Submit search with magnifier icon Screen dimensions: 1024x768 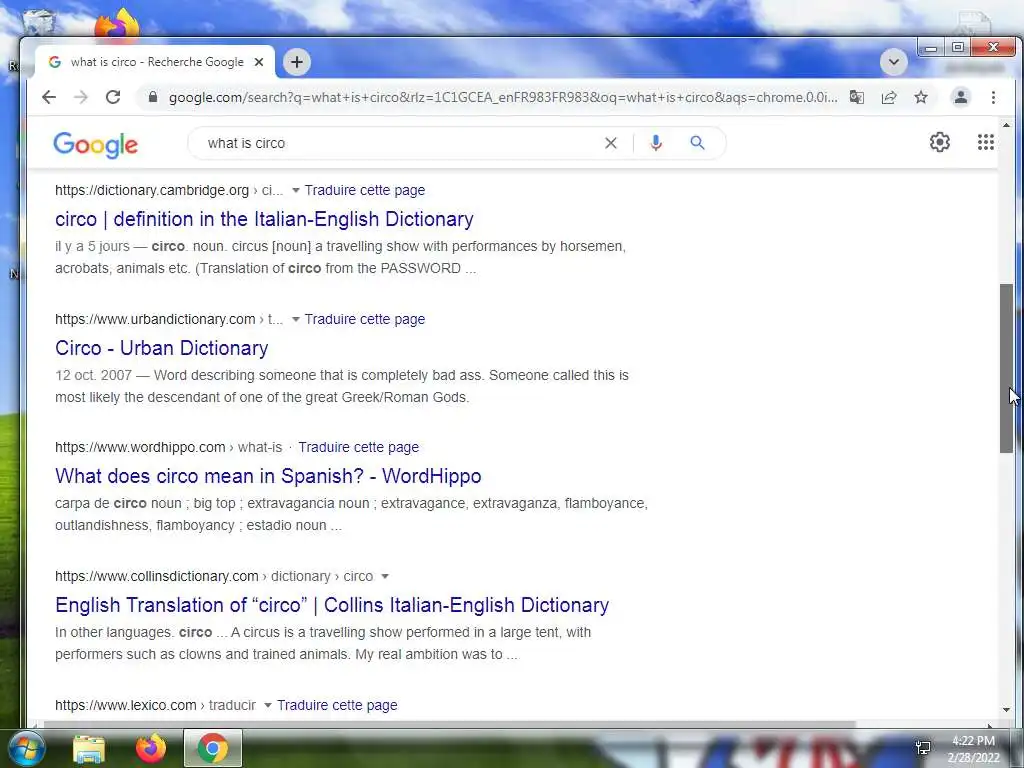pyautogui.click(x=697, y=143)
